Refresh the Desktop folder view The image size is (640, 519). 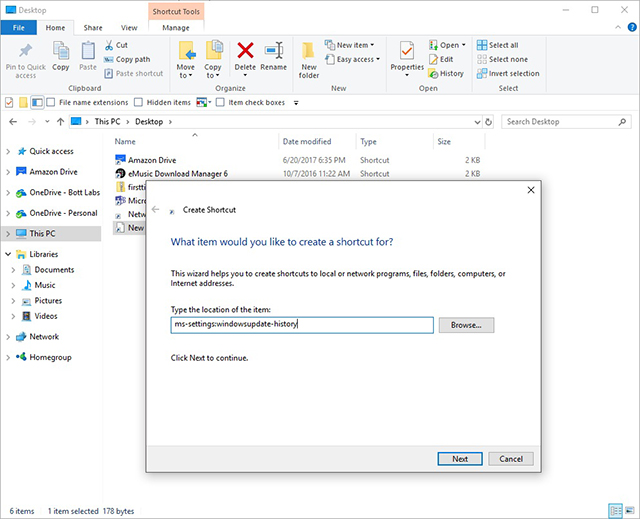[489, 122]
